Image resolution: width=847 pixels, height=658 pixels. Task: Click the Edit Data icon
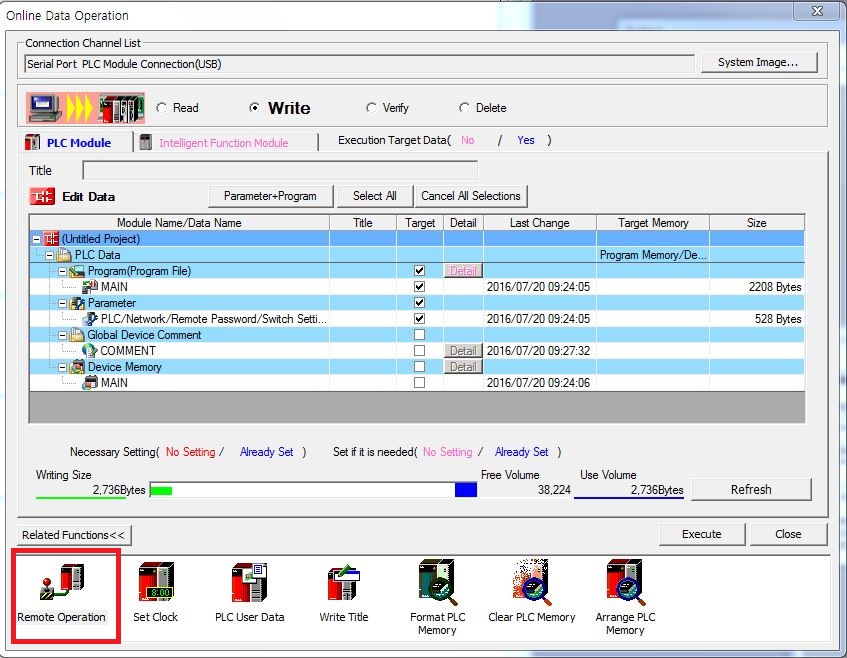[x=42, y=196]
